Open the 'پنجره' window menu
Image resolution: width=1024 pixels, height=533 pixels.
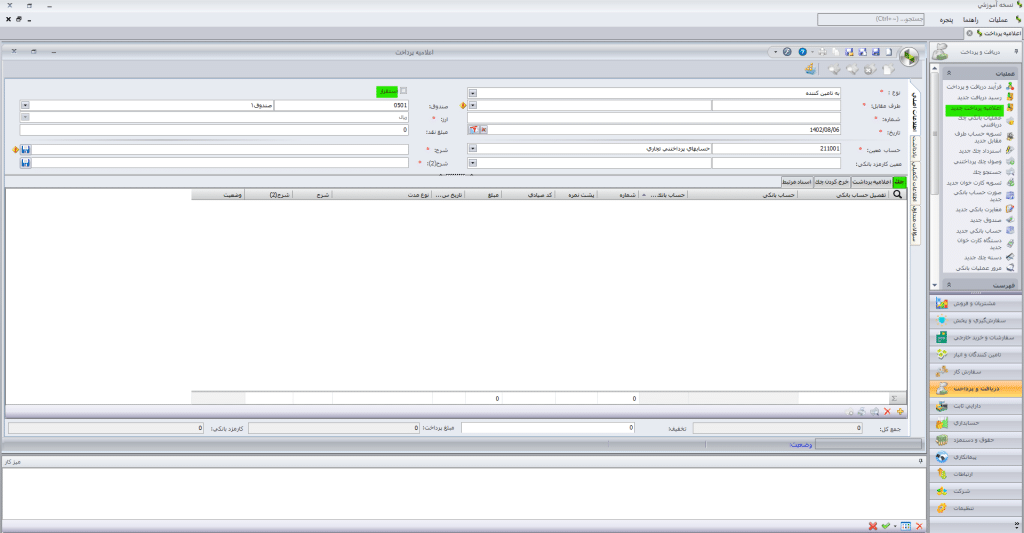pos(946,20)
